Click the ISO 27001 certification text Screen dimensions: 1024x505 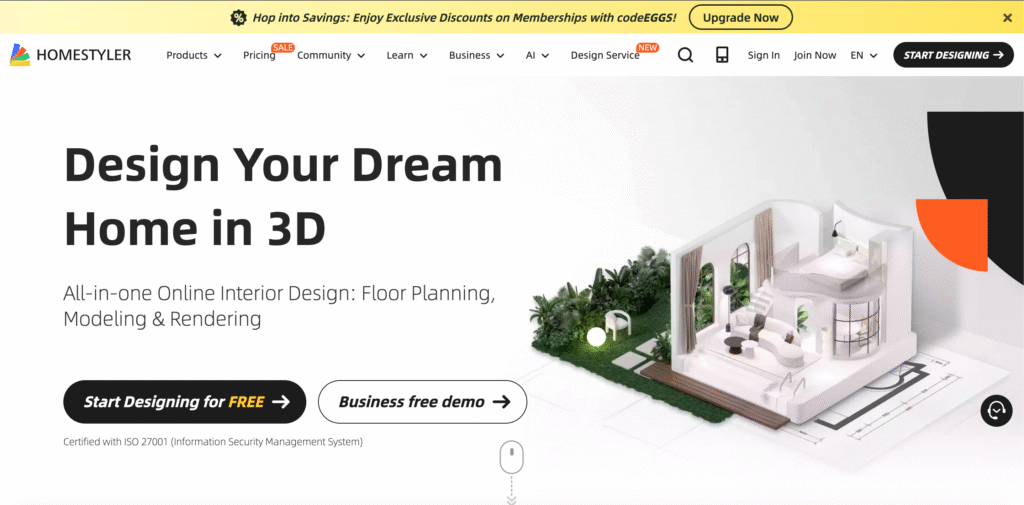213,442
